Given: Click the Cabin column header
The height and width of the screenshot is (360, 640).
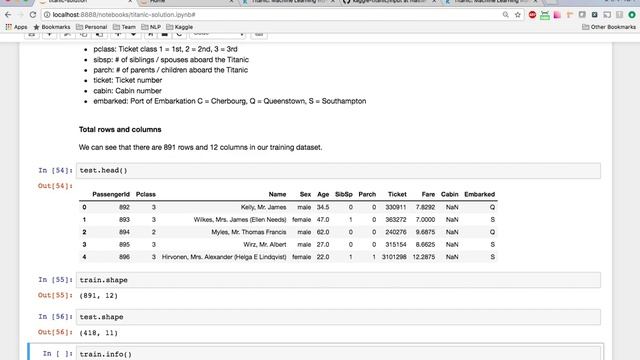Looking at the screenshot, I should click(449, 194).
